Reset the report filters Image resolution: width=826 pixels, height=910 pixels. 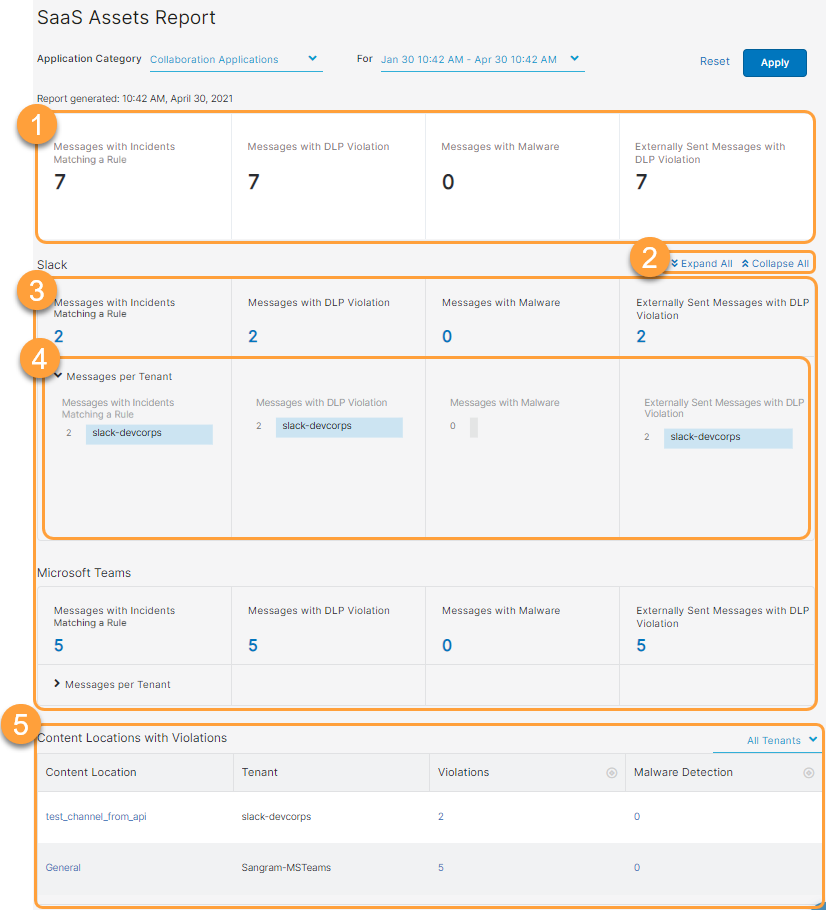[714, 61]
